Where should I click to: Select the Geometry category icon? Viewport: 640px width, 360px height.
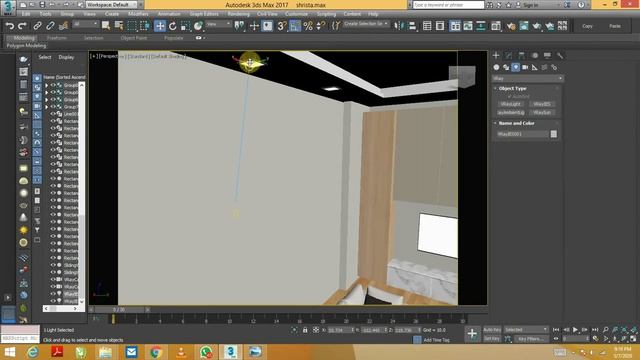click(496, 67)
